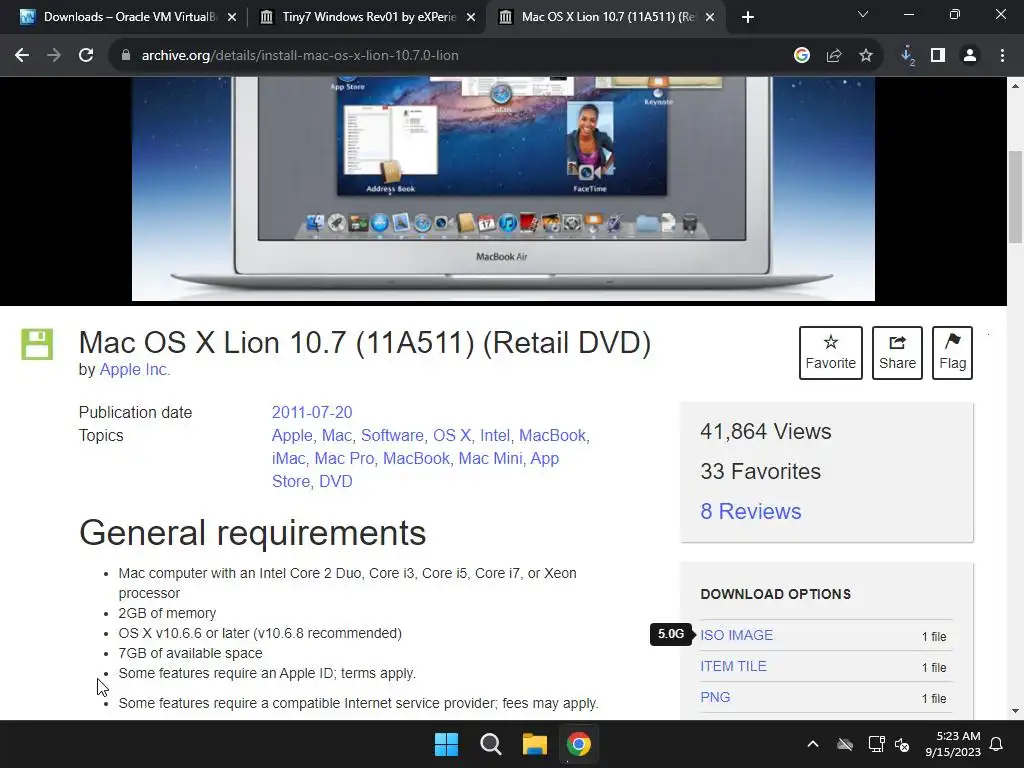Click publication date 2011-07-20

pyautogui.click(x=312, y=413)
